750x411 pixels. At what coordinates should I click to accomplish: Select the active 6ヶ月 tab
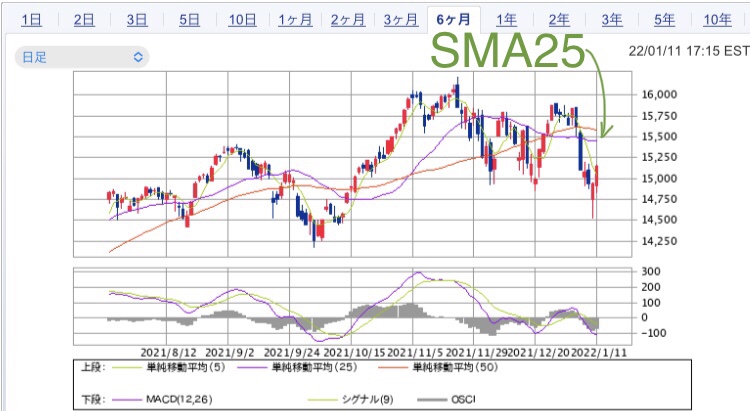click(x=453, y=19)
